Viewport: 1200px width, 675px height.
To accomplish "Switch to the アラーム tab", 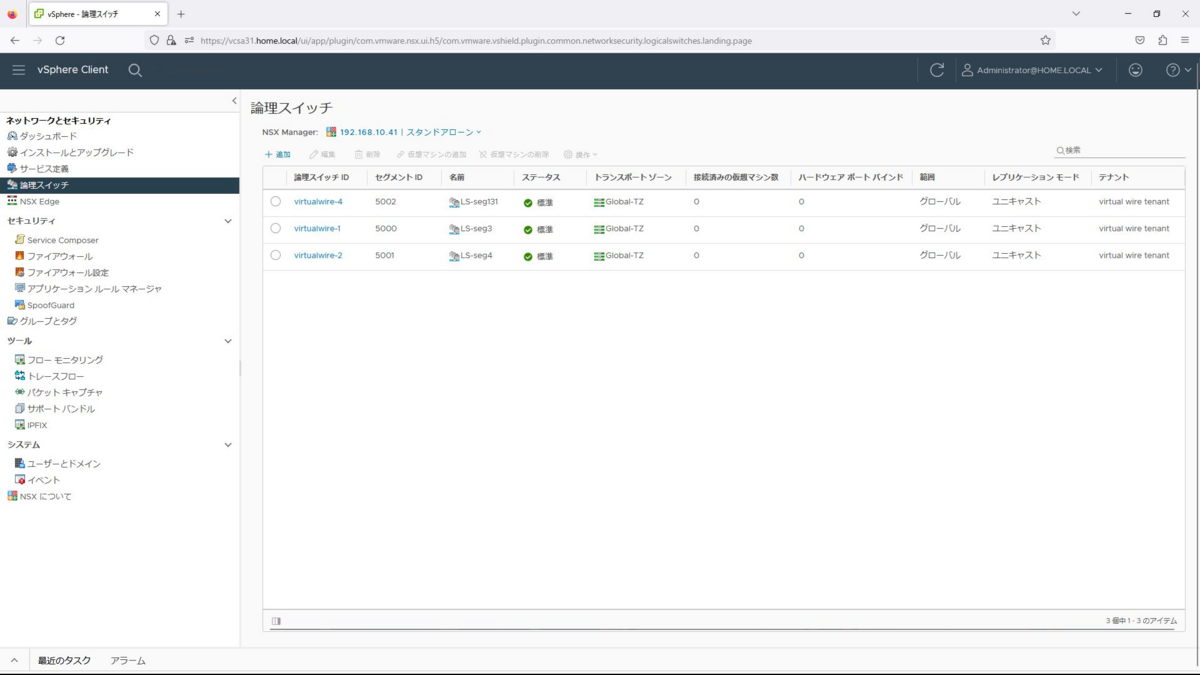I will [128, 661].
